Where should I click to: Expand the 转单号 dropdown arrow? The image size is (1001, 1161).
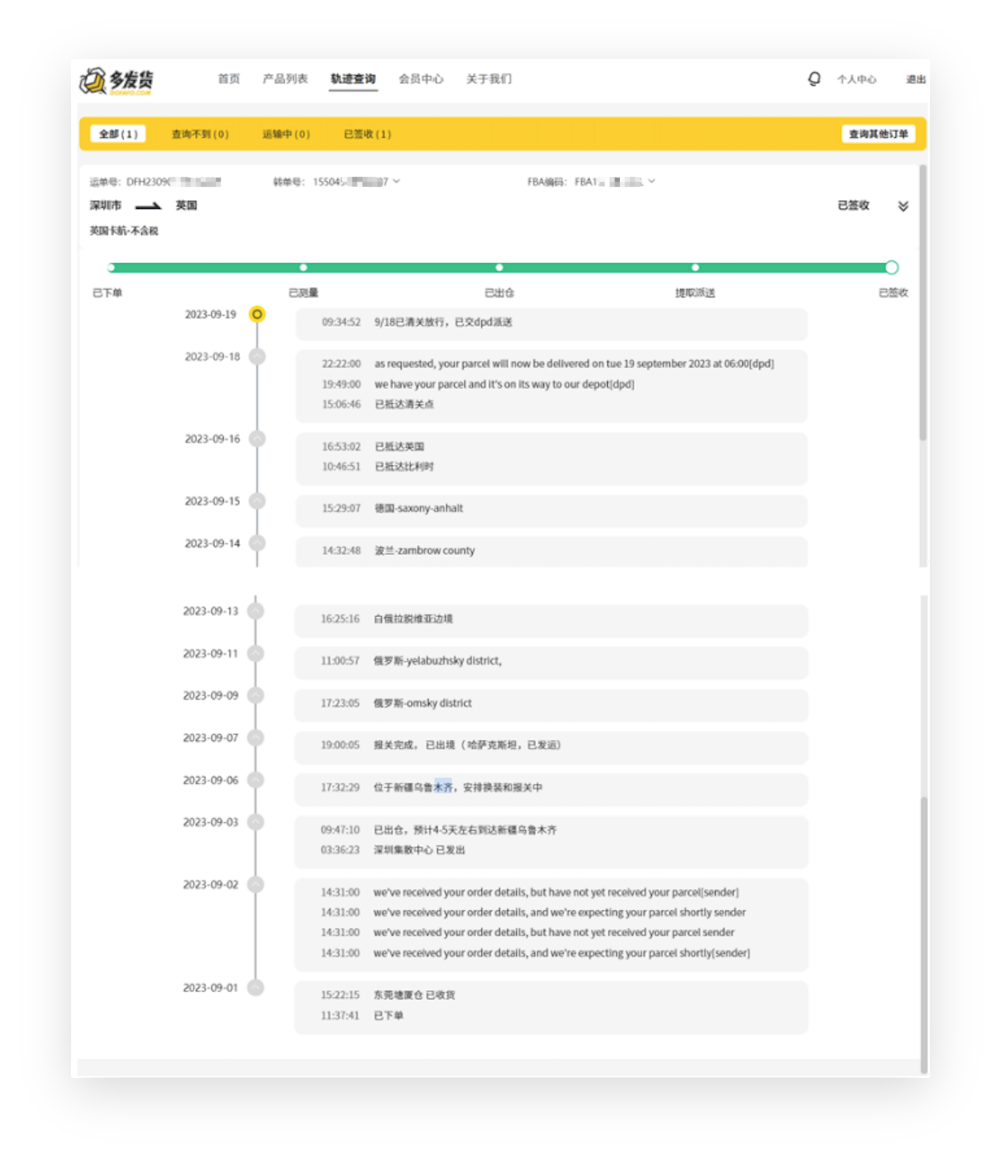pos(397,181)
